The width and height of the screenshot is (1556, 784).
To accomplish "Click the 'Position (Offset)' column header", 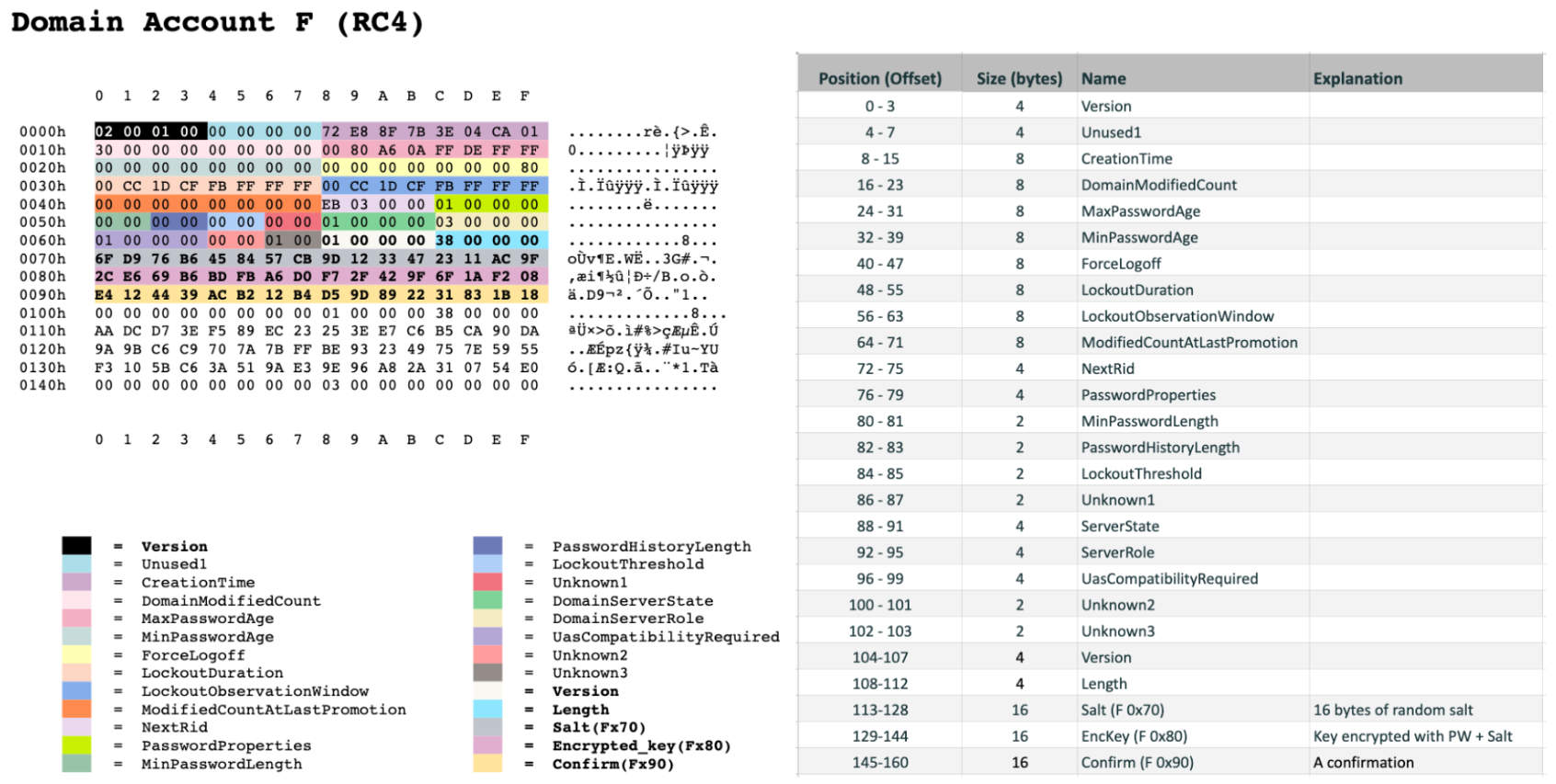I will click(880, 78).
